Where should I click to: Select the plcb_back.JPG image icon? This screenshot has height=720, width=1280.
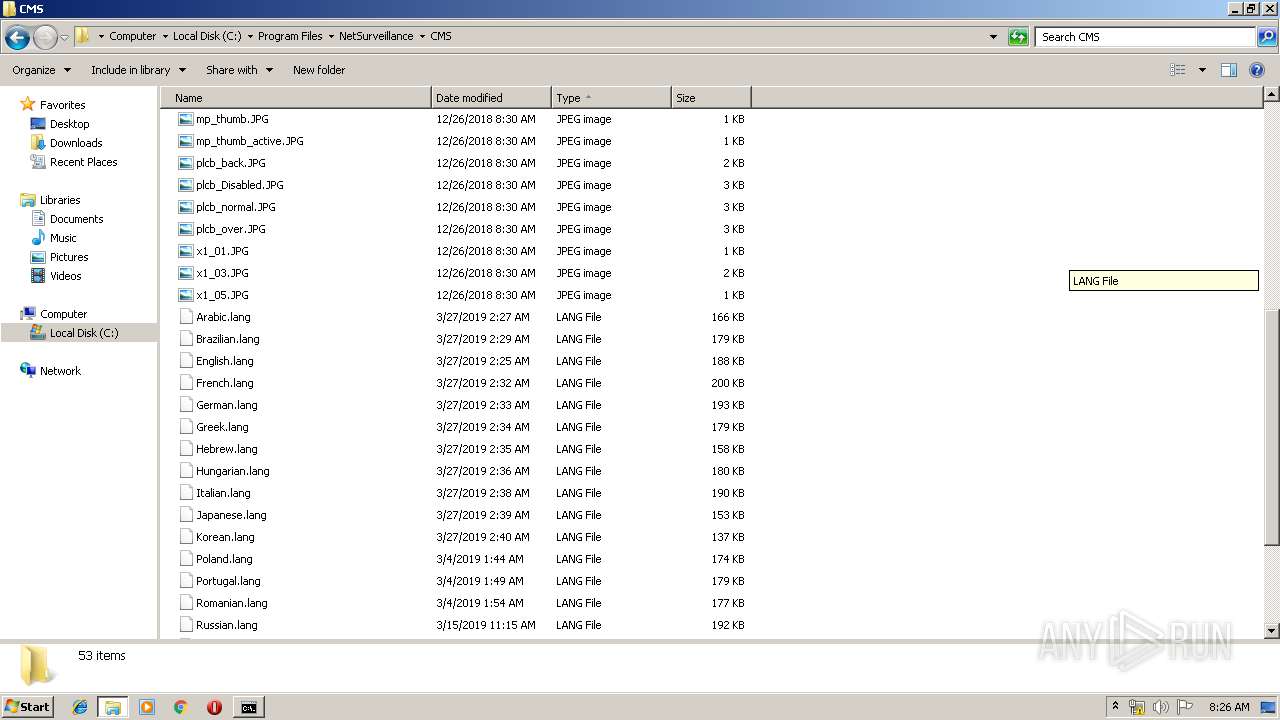[185, 163]
